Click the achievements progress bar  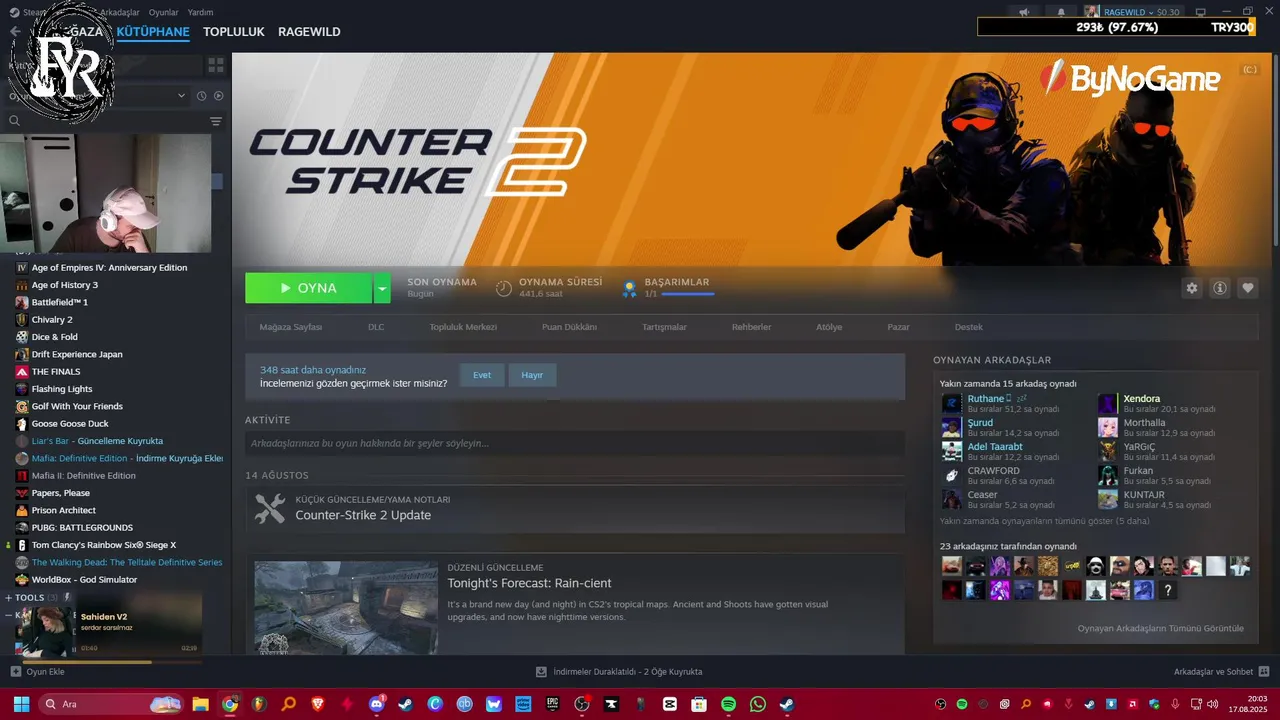click(x=687, y=294)
